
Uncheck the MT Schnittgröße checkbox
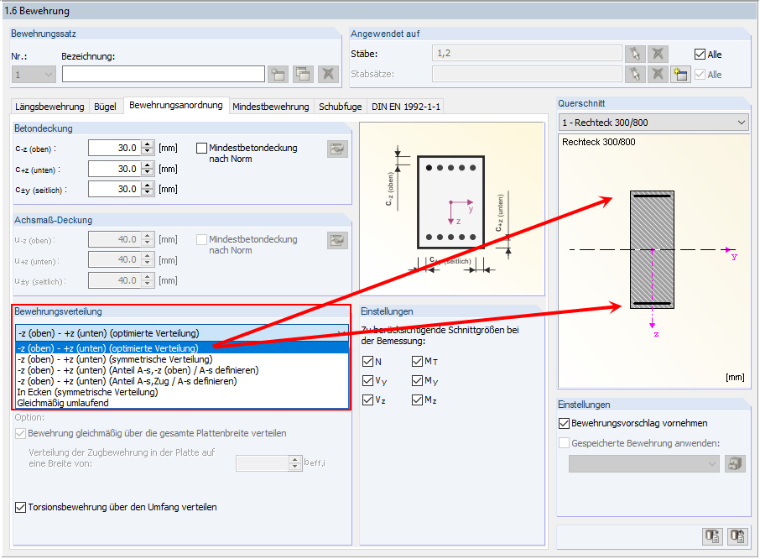(x=417, y=361)
